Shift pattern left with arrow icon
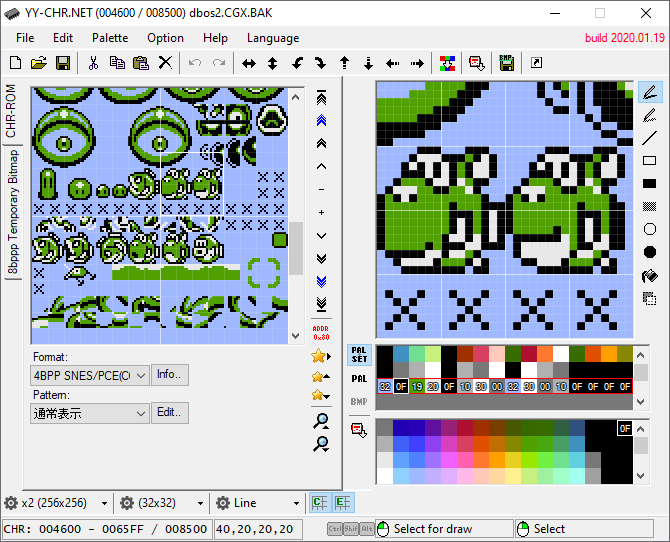 click(392, 64)
